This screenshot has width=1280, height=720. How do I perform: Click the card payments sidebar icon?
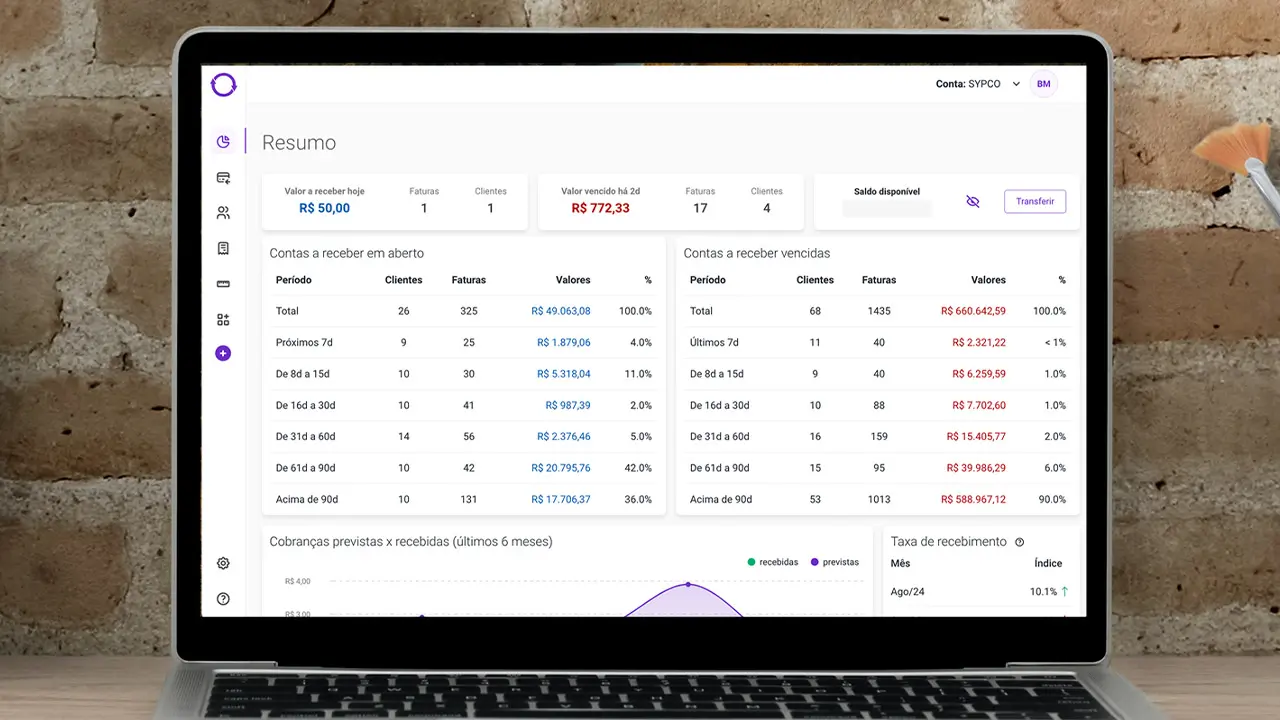click(x=223, y=178)
